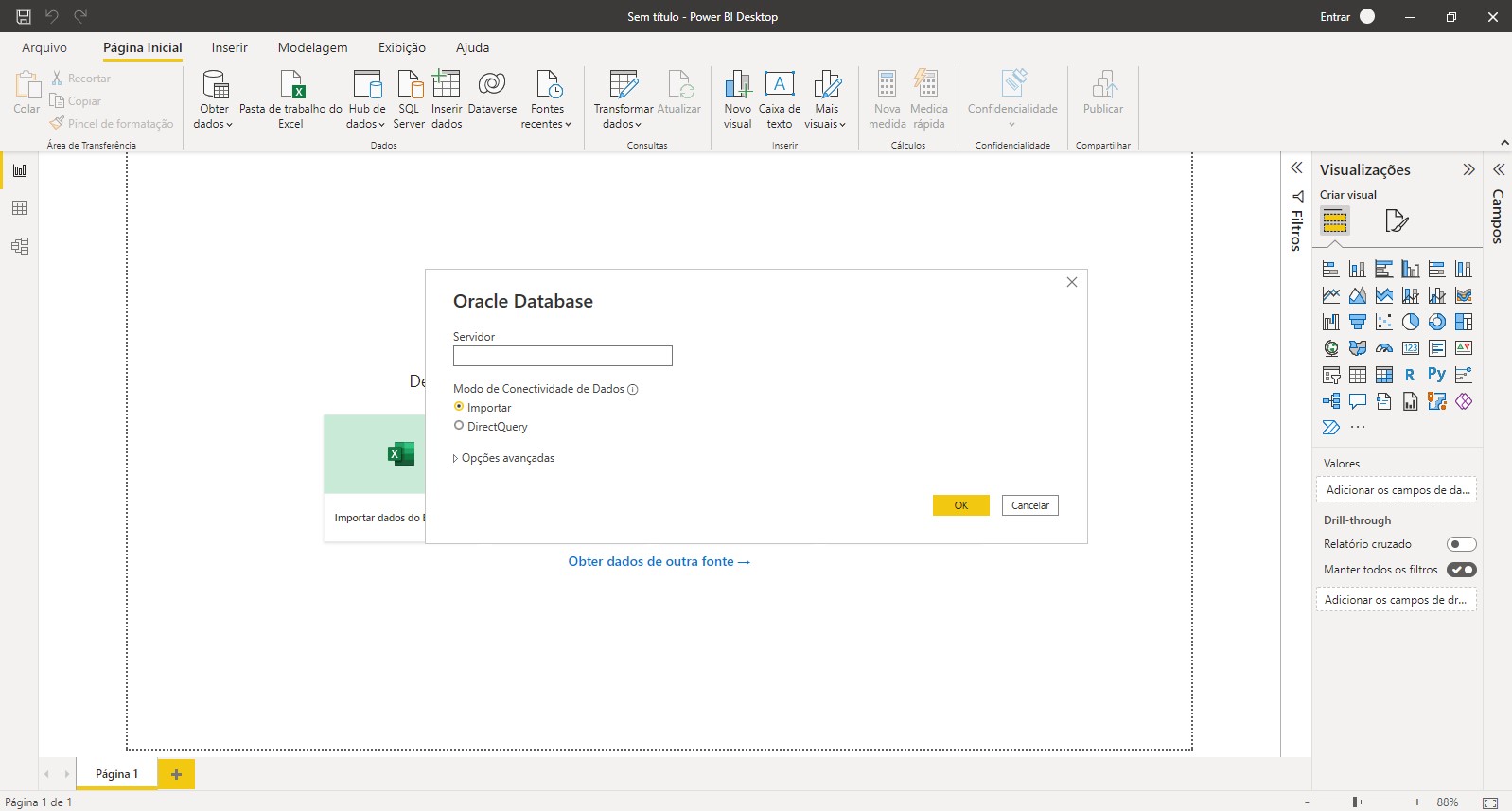The width and height of the screenshot is (1512, 811).
Task: Save the report with the disk icon
Action: [x=24, y=16]
